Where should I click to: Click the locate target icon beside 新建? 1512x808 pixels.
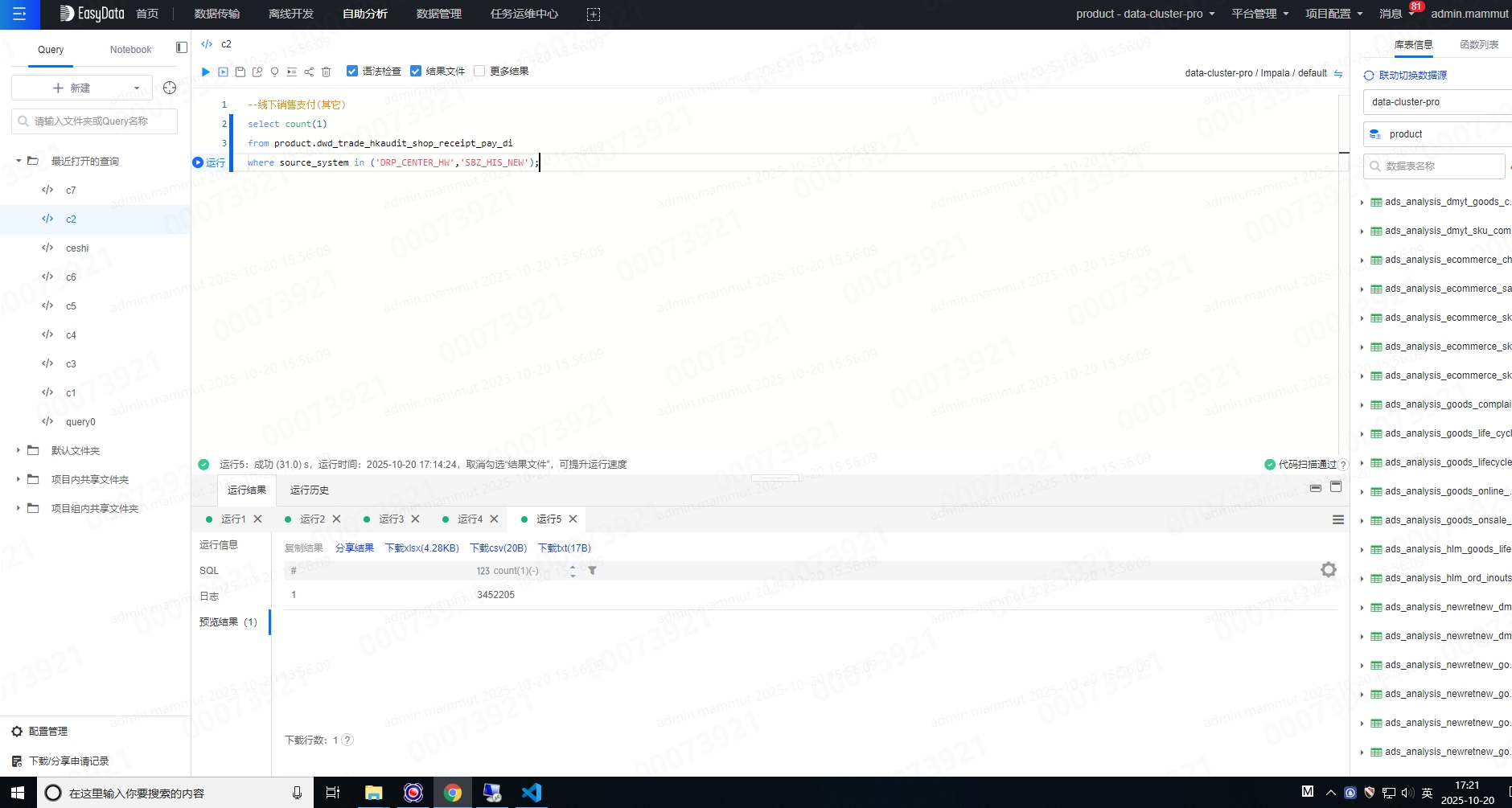click(169, 88)
